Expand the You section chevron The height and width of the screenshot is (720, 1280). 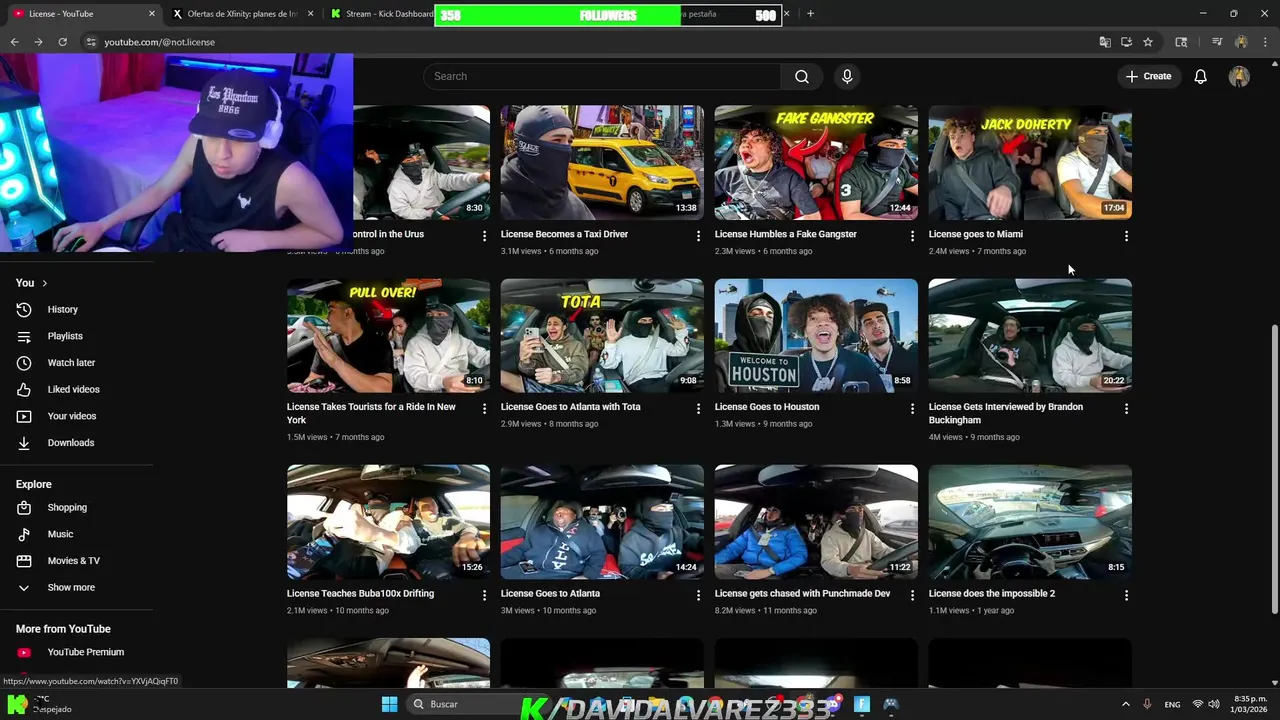click(44, 283)
